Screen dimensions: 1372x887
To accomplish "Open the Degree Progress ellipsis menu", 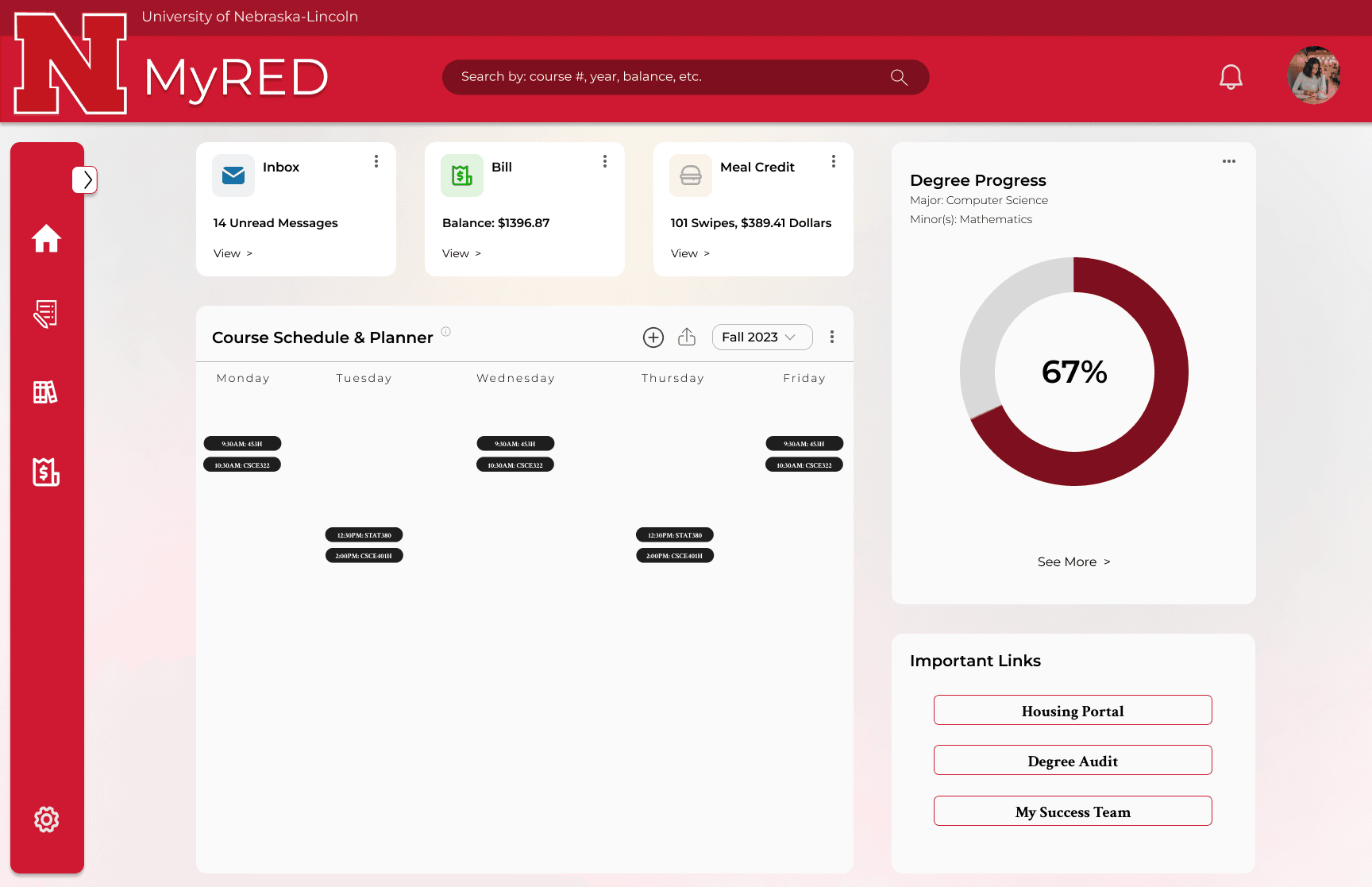I will (1228, 161).
